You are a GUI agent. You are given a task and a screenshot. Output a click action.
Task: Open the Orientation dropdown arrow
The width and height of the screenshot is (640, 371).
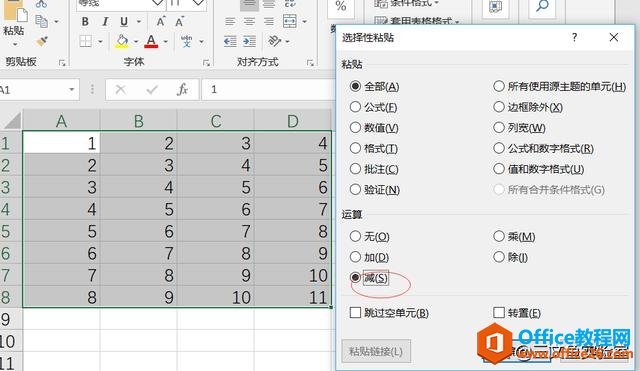[288, 42]
